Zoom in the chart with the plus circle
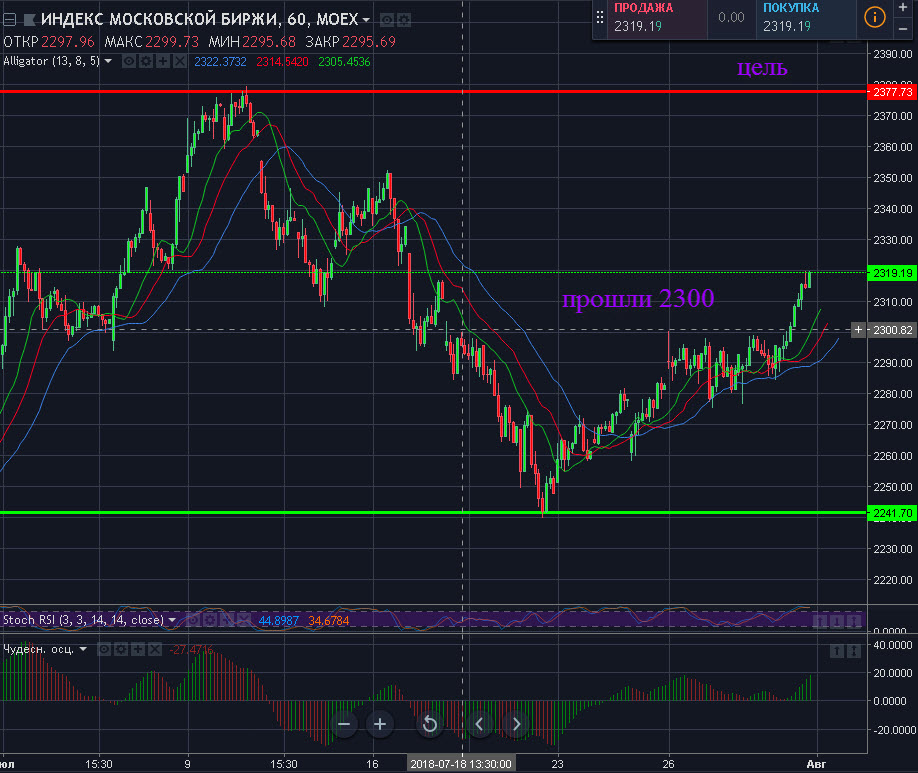918x773 pixels. coord(380,724)
